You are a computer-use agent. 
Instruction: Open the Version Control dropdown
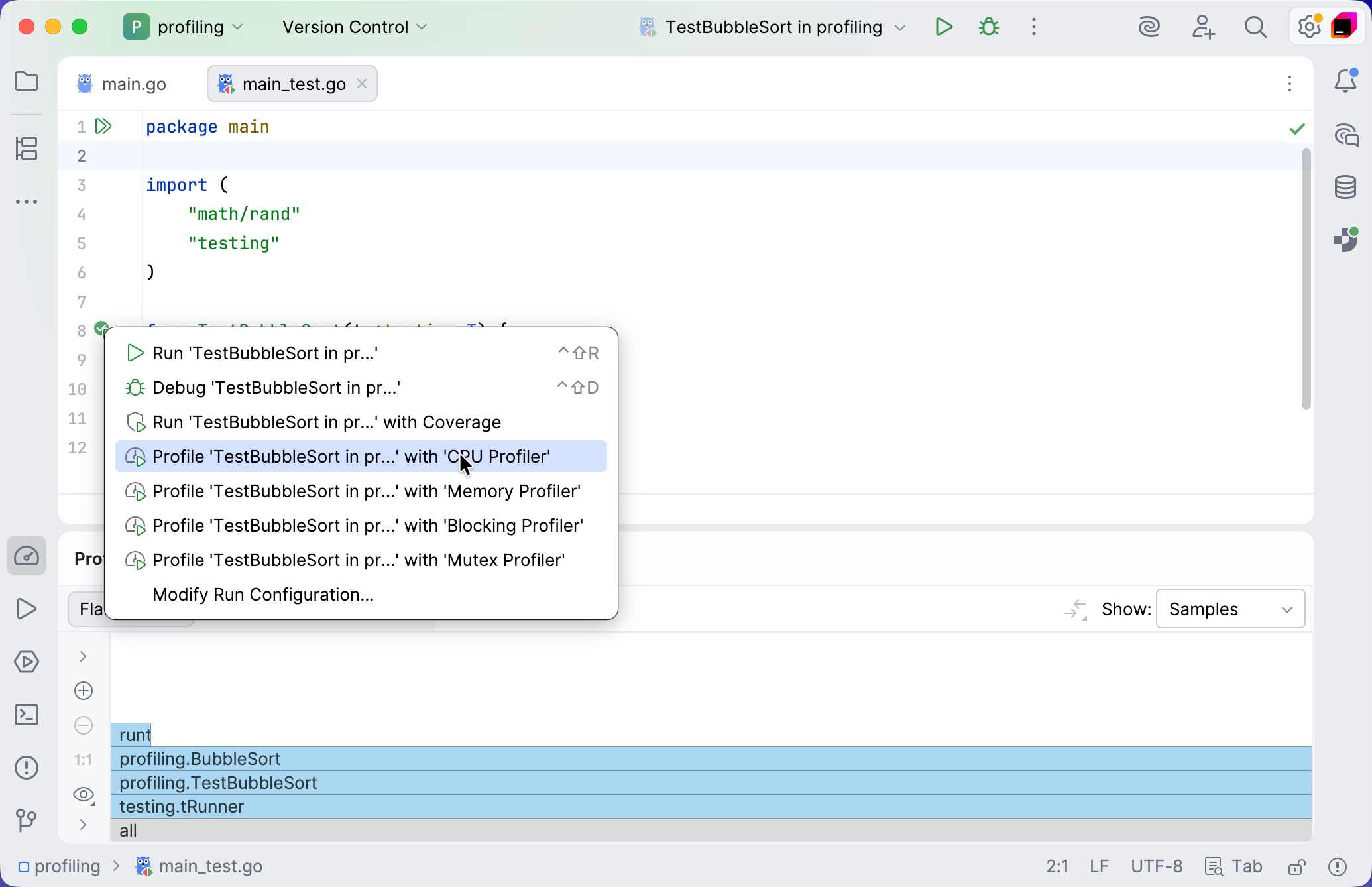click(353, 27)
